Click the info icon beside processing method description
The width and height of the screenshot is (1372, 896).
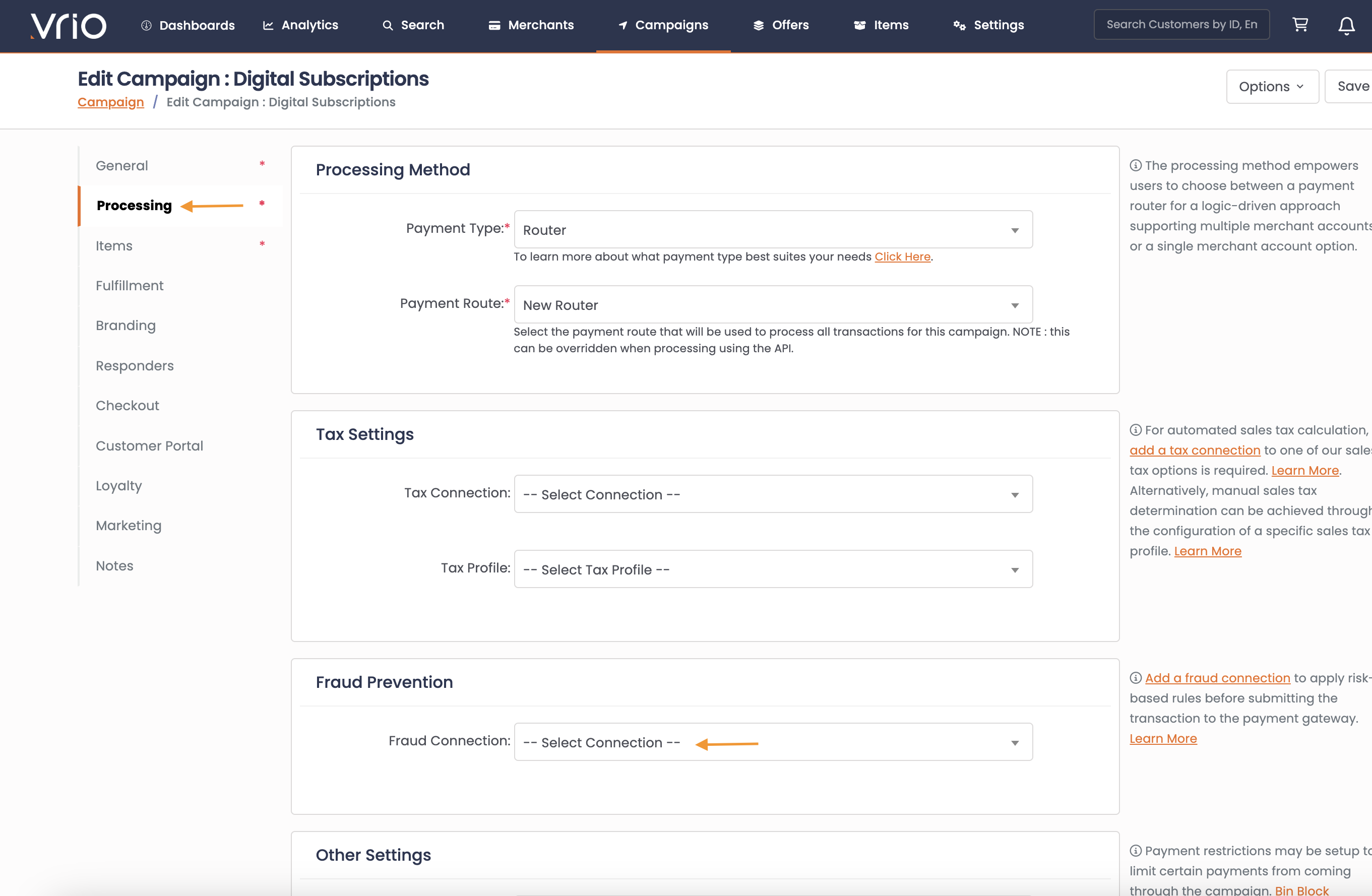(1135, 165)
